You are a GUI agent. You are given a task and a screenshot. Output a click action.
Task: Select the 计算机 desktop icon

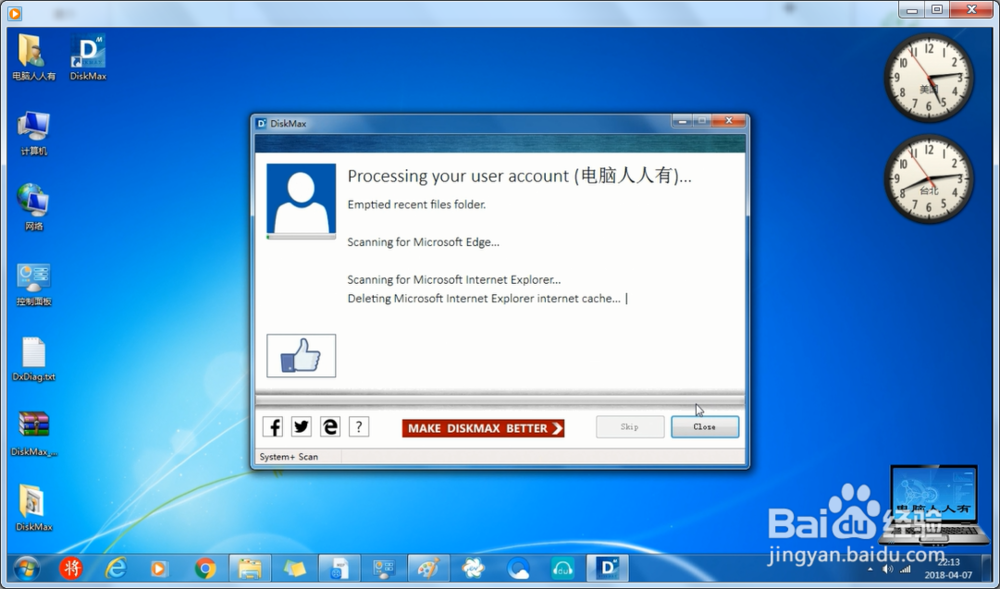tap(34, 133)
